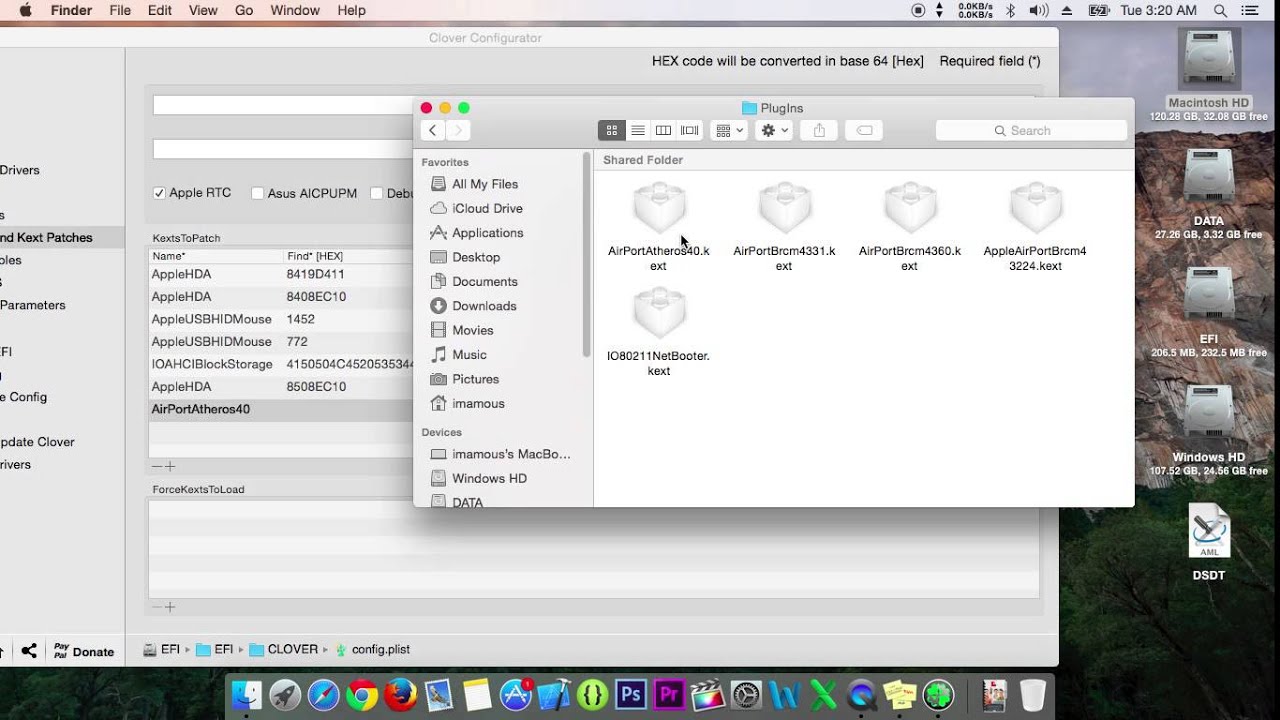The image size is (1280, 720).
Task: Click the Finder Search field
Action: click(x=1031, y=131)
